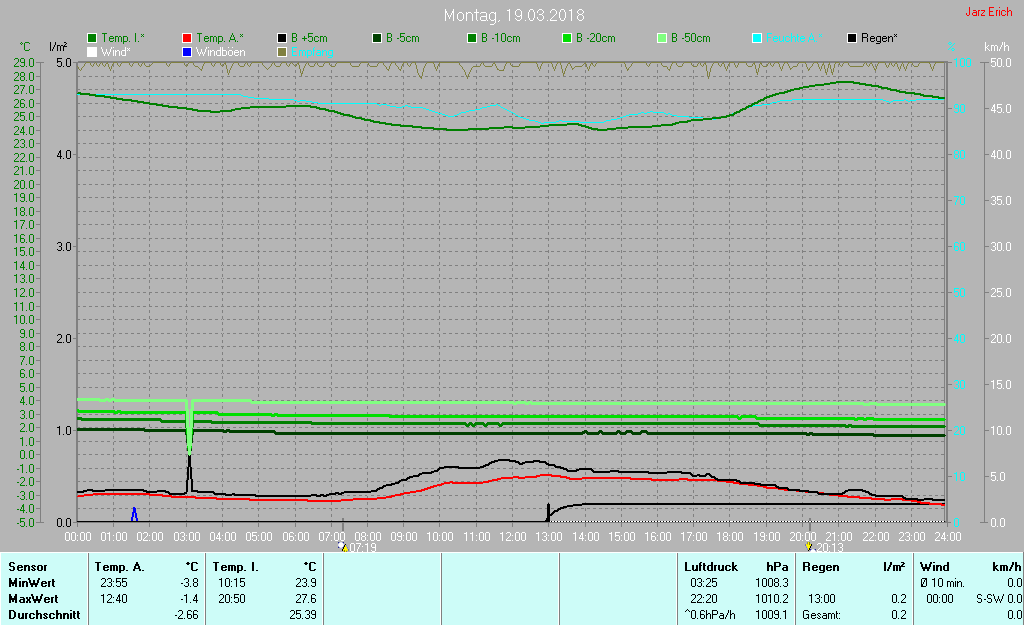Click the Sensor header in the table
The image size is (1024, 625).
click(x=28, y=567)
